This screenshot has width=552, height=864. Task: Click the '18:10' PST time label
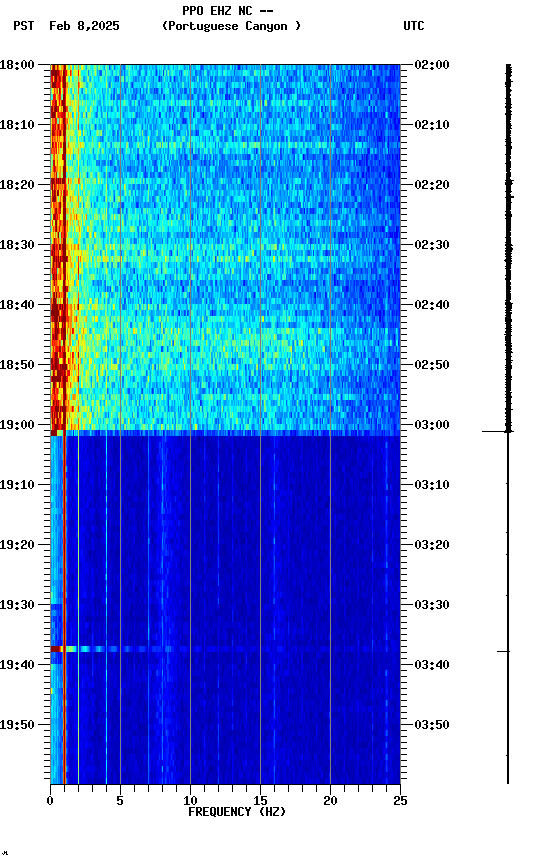17,125
